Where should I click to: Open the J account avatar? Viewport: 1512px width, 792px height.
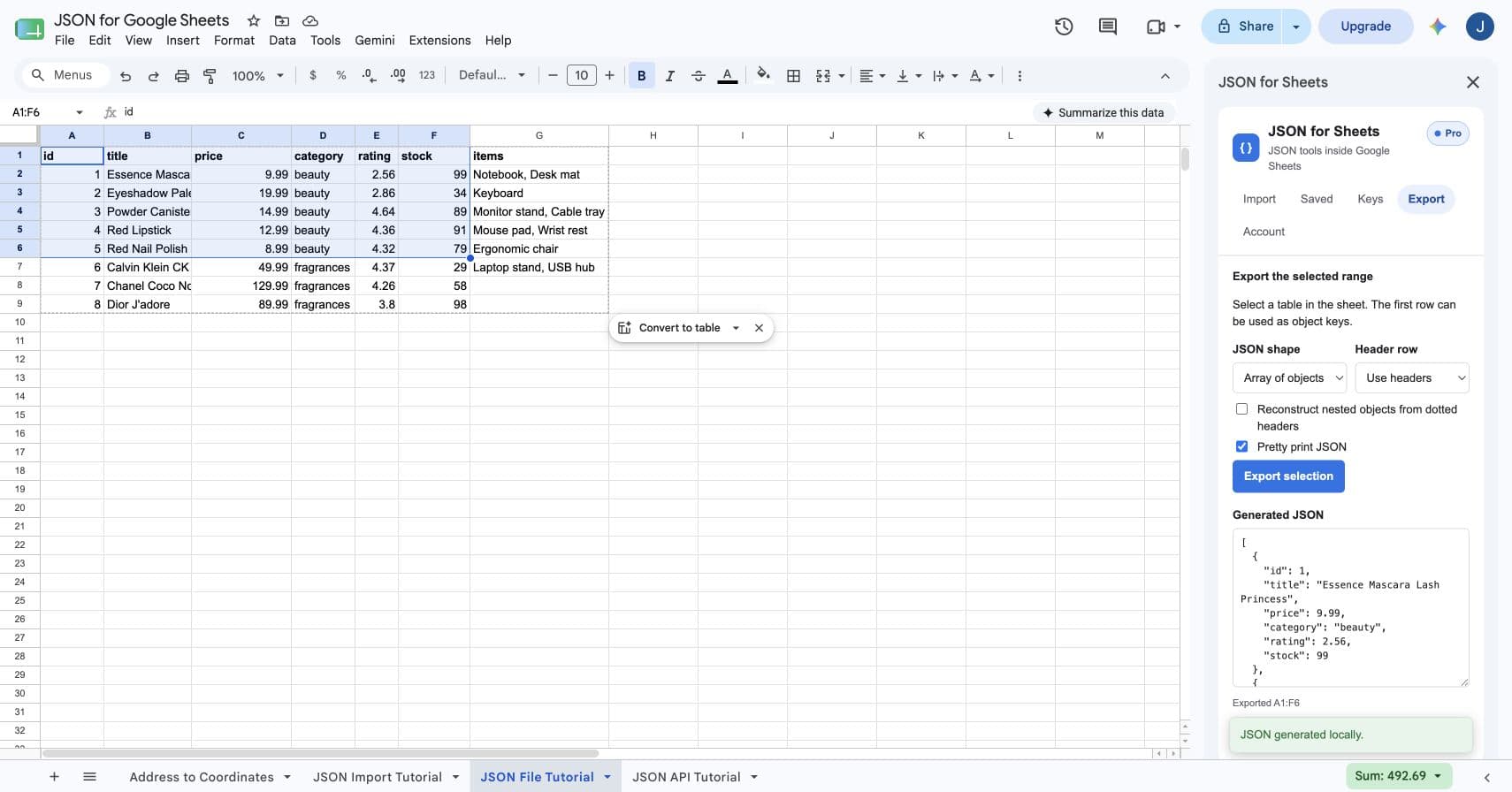pyautogui.click(x=1480, y=27)
